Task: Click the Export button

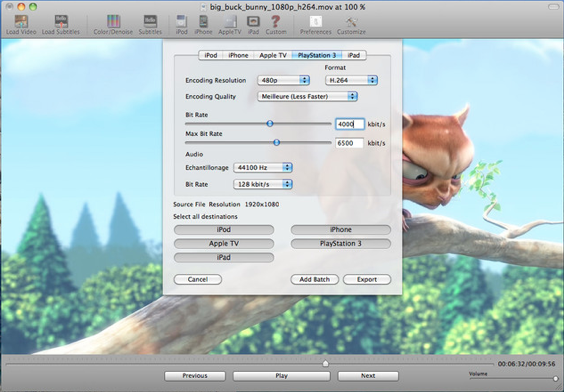Action: click(x=367, y=279)
